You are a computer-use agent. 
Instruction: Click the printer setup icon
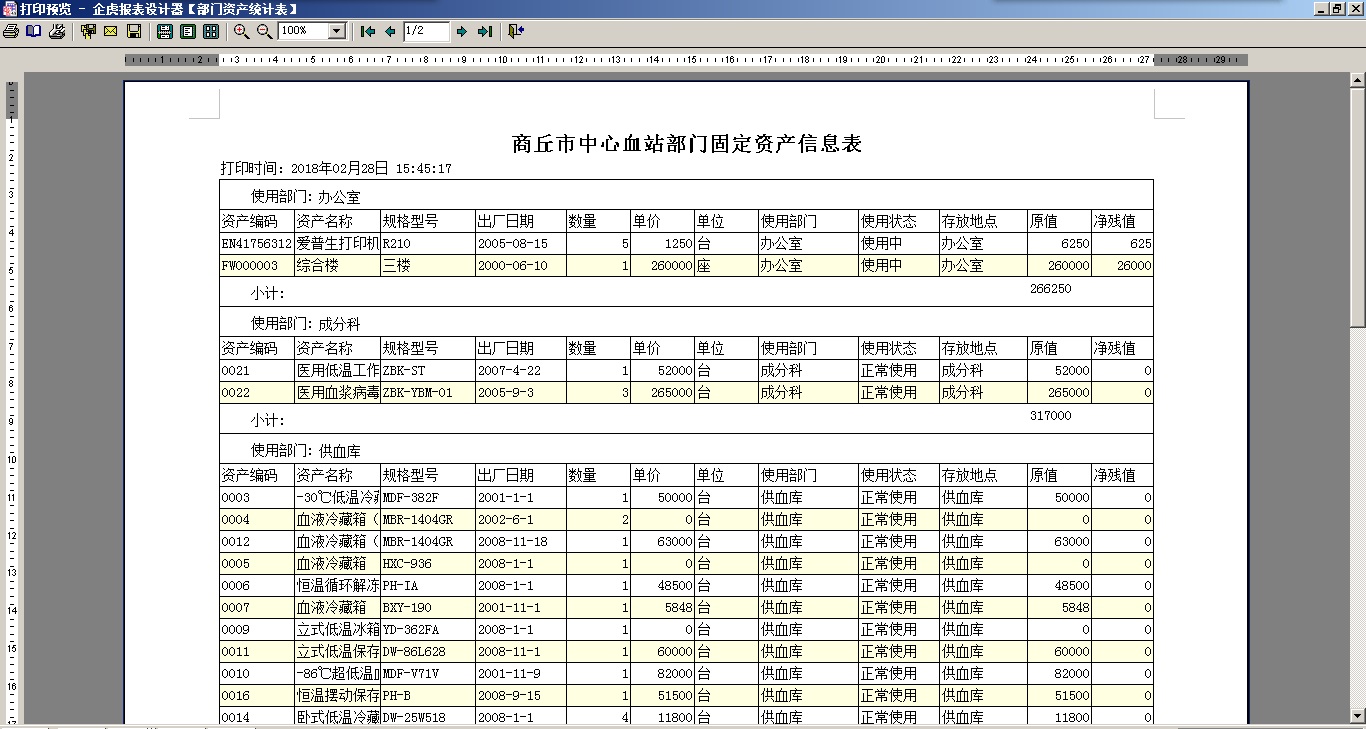click(x=57, y=31)
